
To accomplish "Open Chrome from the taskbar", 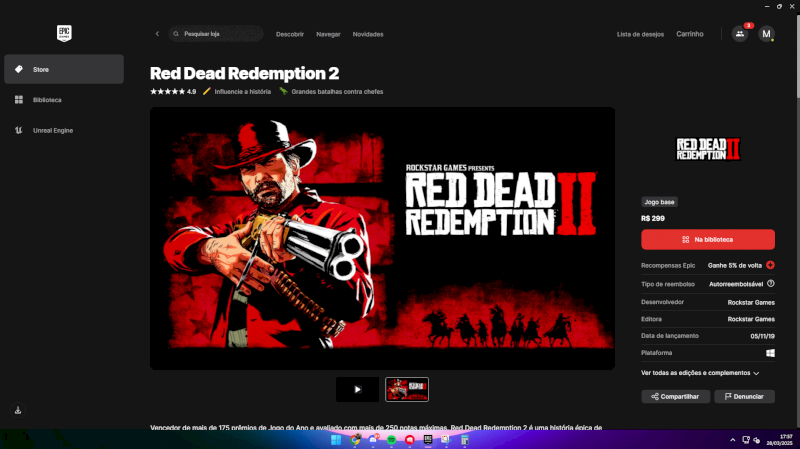I will 355,440.
